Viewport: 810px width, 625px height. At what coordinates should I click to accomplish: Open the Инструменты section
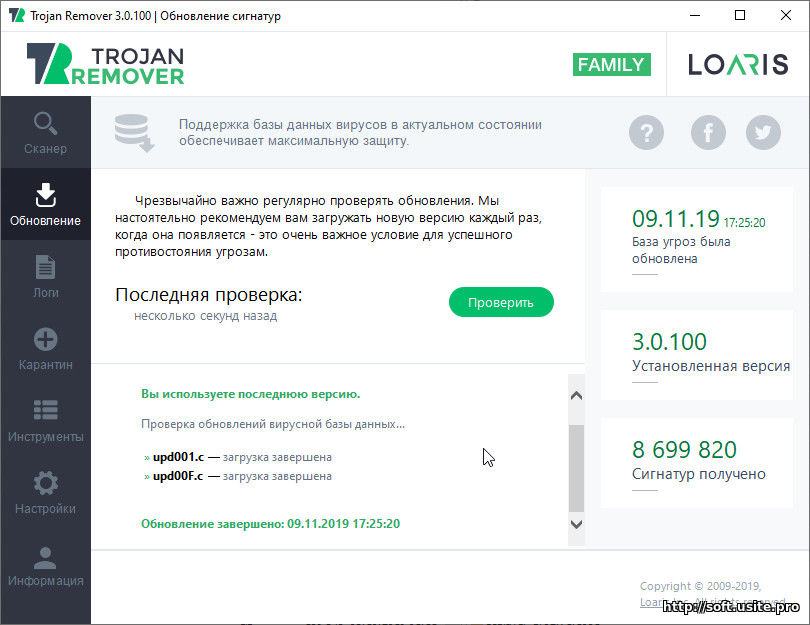tap(45, 421)
